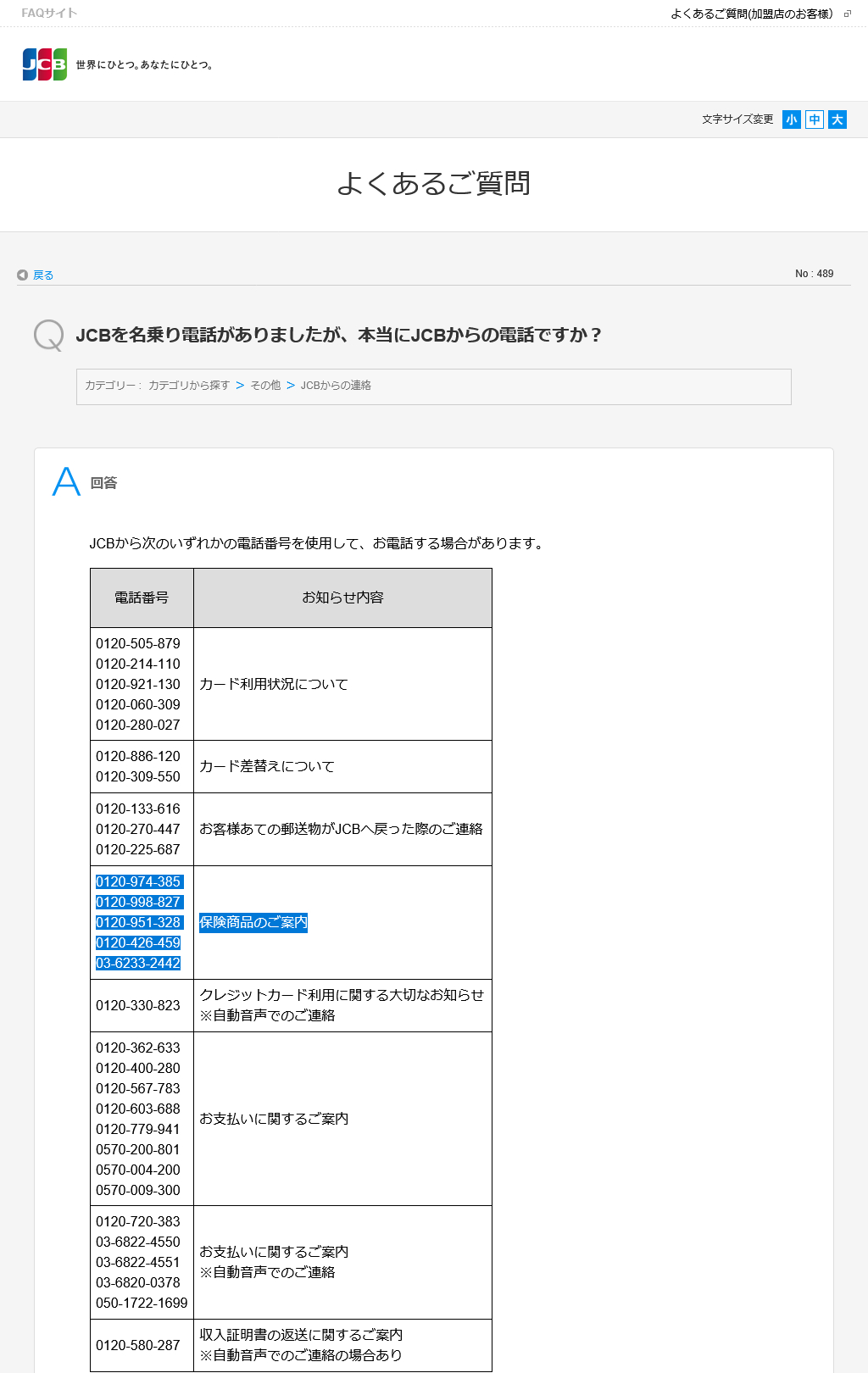
Task: Click phone number 0120-309-550
Action: [x=138, y=776]
